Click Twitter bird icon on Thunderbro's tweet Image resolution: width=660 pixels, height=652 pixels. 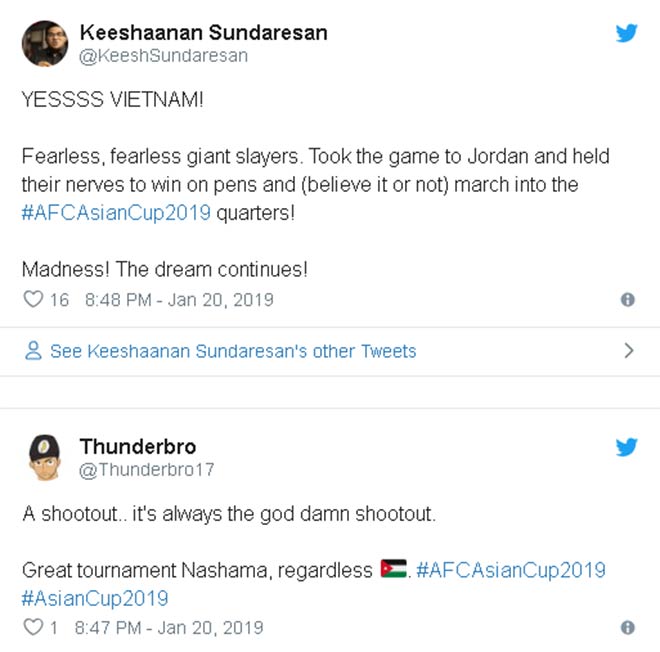pyautogui.click(x=627, y=447)
